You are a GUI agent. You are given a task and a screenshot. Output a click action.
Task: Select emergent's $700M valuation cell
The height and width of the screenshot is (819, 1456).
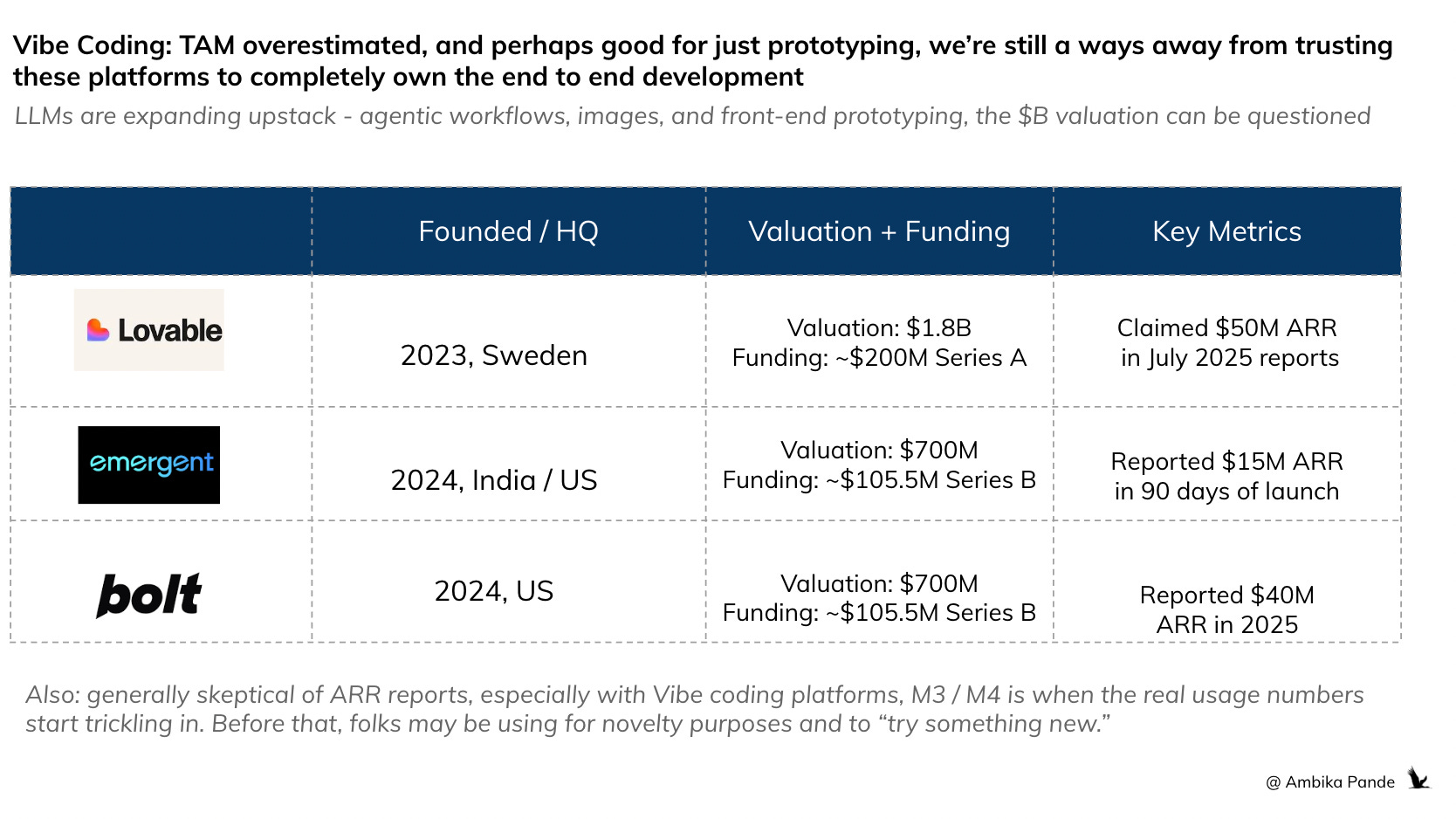tap(879, 465)
